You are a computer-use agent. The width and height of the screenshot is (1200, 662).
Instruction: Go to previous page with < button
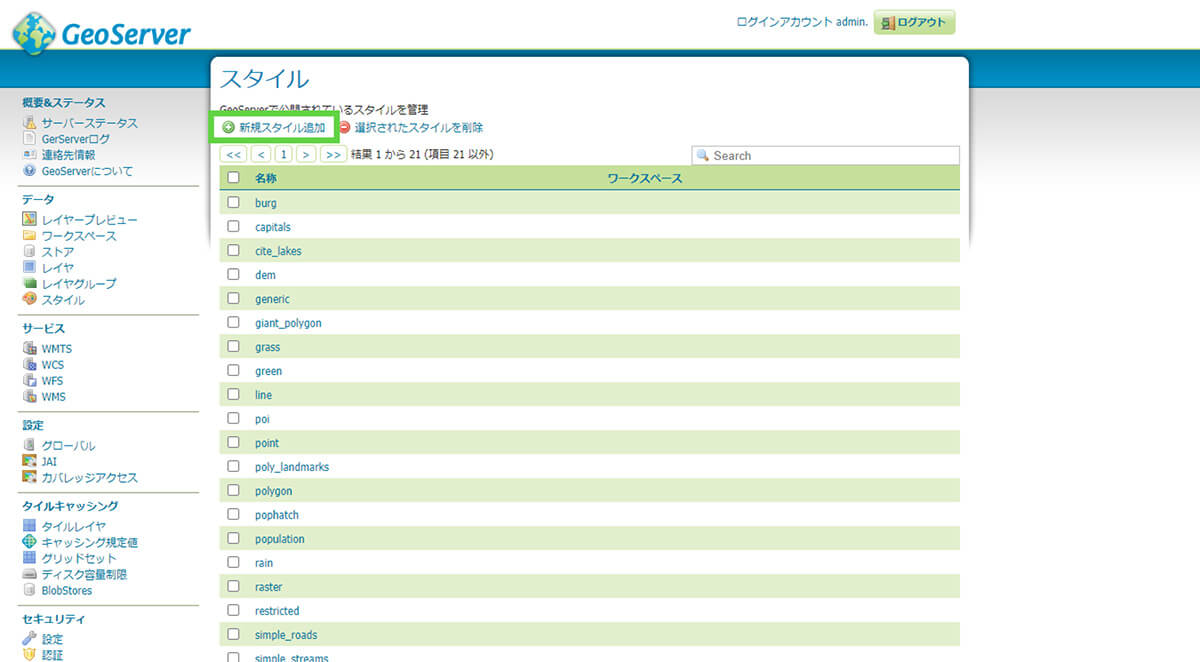point(261,155)
